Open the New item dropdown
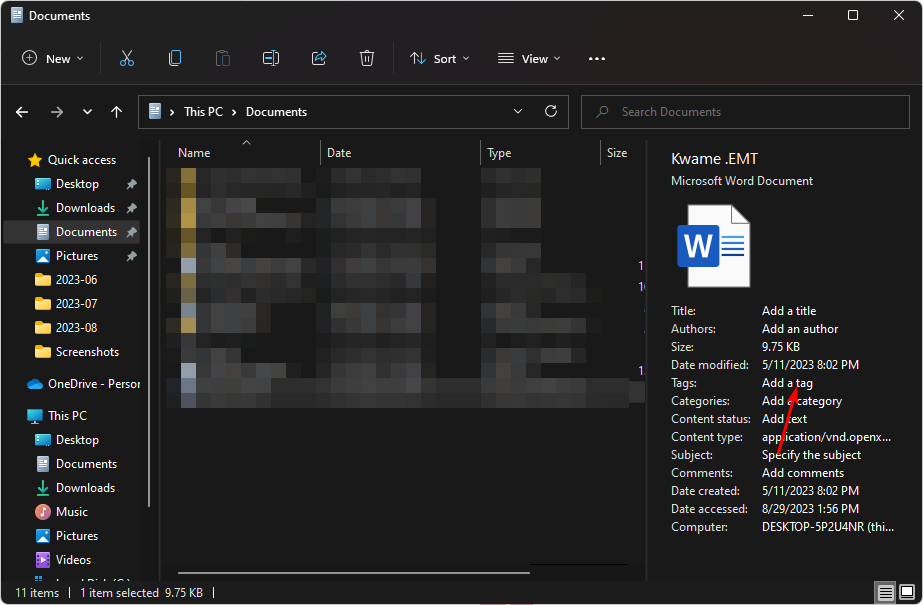The image size is (923, 605). (x=53, y=59)
